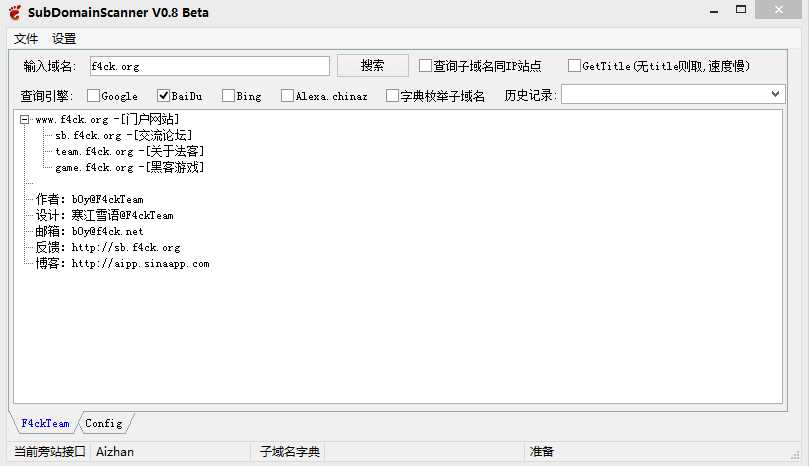Select the 博客: http://aipp.sinaapp.com row
This screenshot has height=466, width=809.
[x=122, y=263]
